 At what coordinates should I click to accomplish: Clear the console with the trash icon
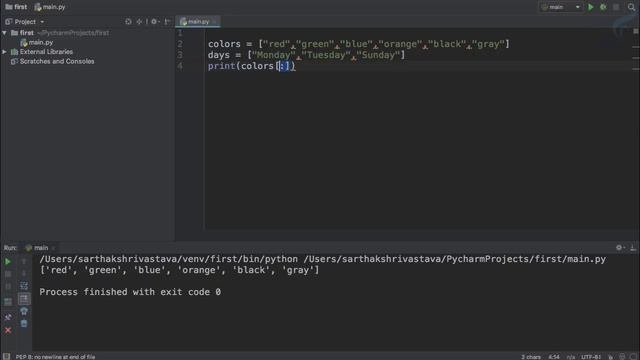(x=24, y=324)
